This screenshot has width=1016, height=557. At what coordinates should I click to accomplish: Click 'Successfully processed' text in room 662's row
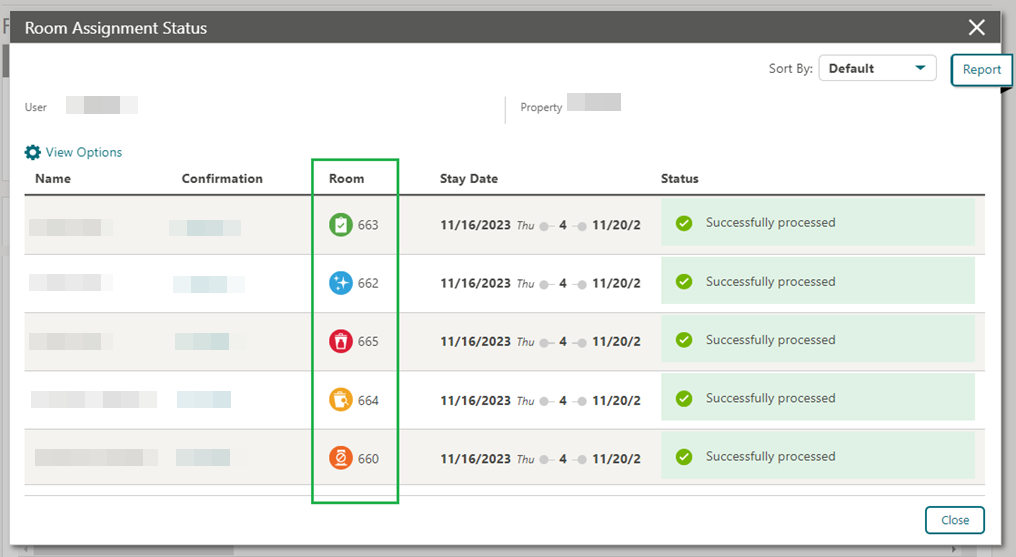[770, 282]
